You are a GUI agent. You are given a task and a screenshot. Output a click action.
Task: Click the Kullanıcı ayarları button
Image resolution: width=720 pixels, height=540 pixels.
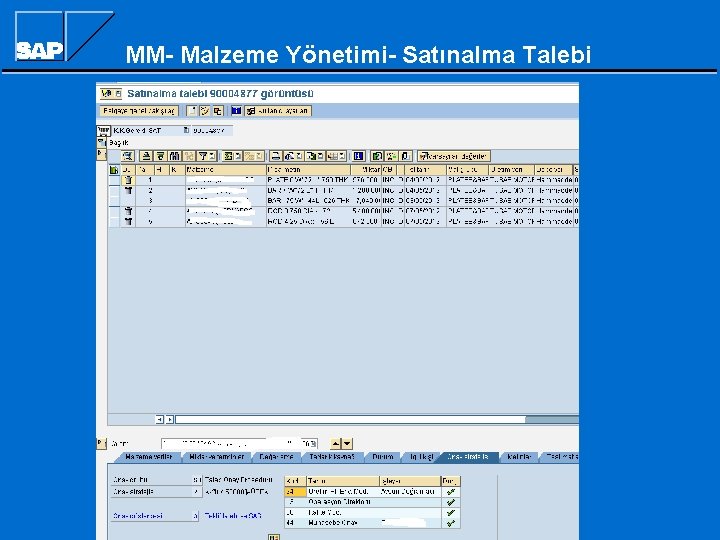(x=278, y=111)
